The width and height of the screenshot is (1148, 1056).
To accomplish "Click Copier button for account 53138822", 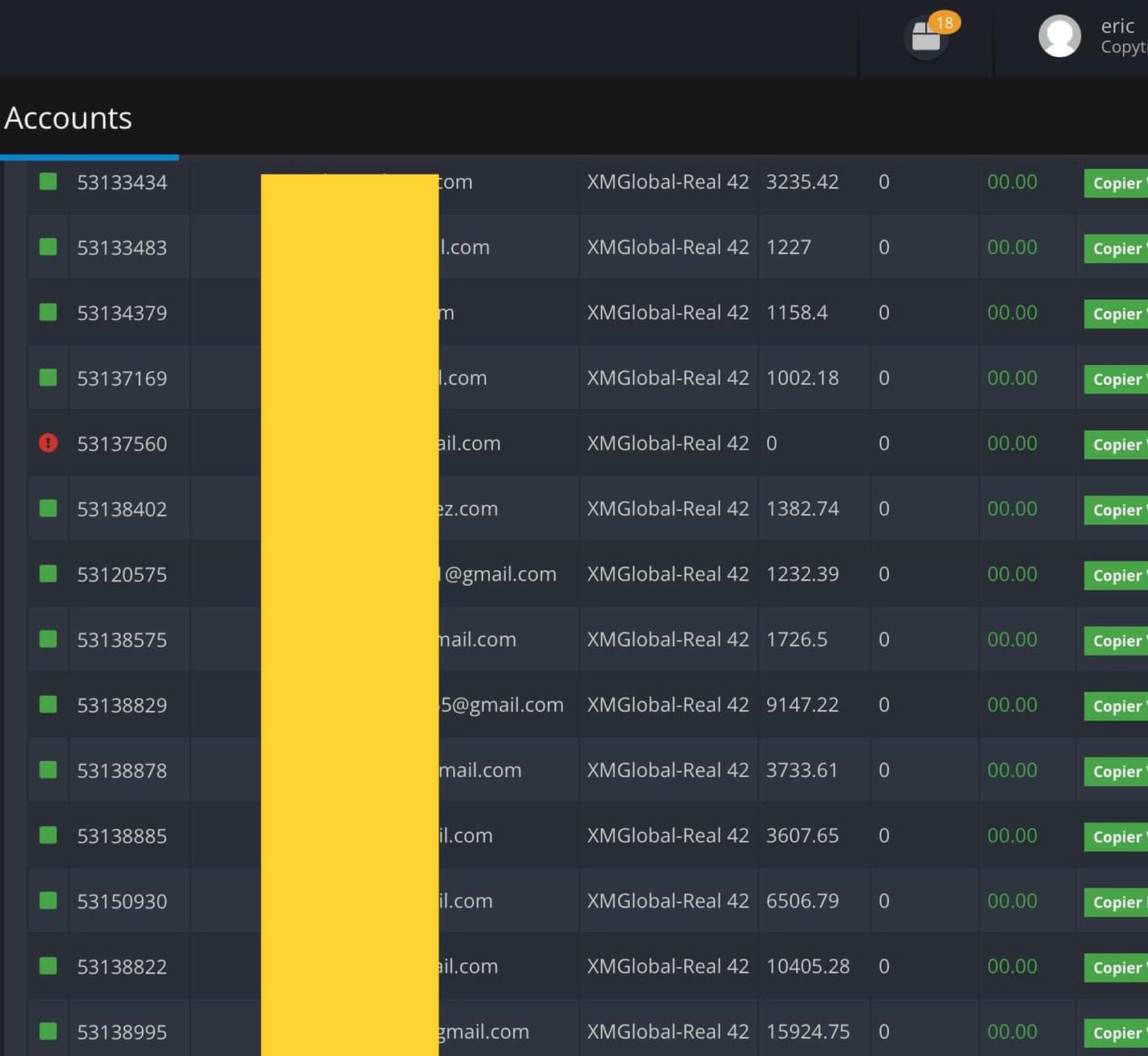I will (x=1116, y=967).
